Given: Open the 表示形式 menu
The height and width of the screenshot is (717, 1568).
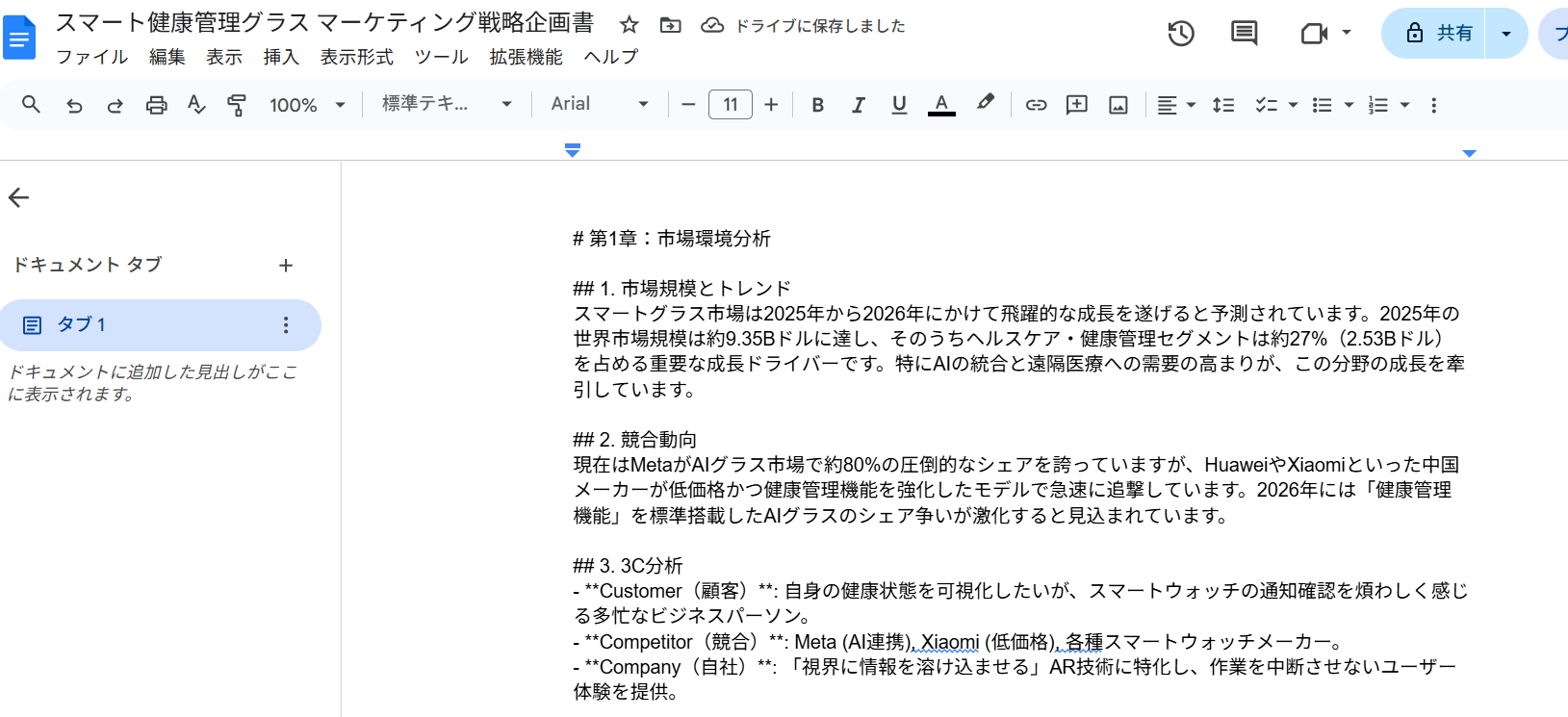Looking at the screenshot, I should click(357, 57).
